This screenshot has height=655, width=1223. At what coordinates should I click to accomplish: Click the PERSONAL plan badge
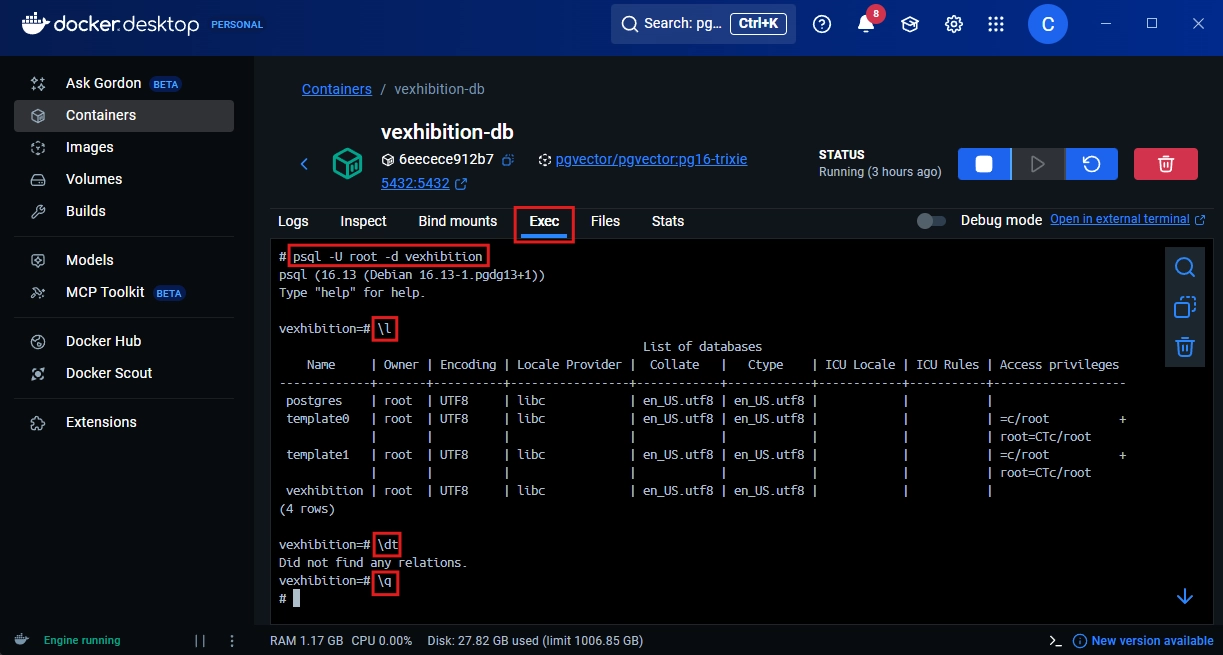[237, 25]
